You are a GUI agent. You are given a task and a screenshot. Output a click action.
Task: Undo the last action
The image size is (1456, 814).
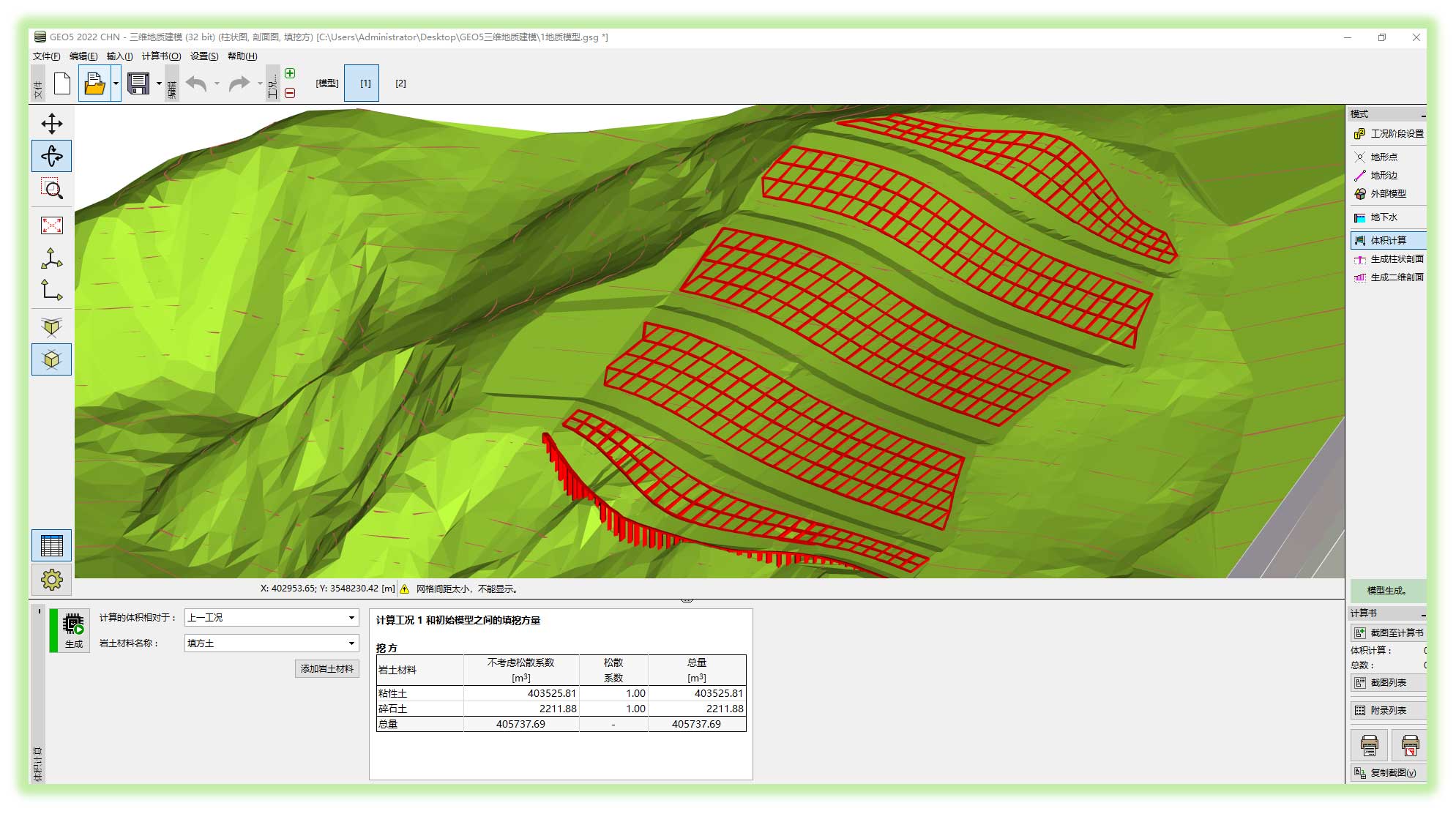coord(196,83)
